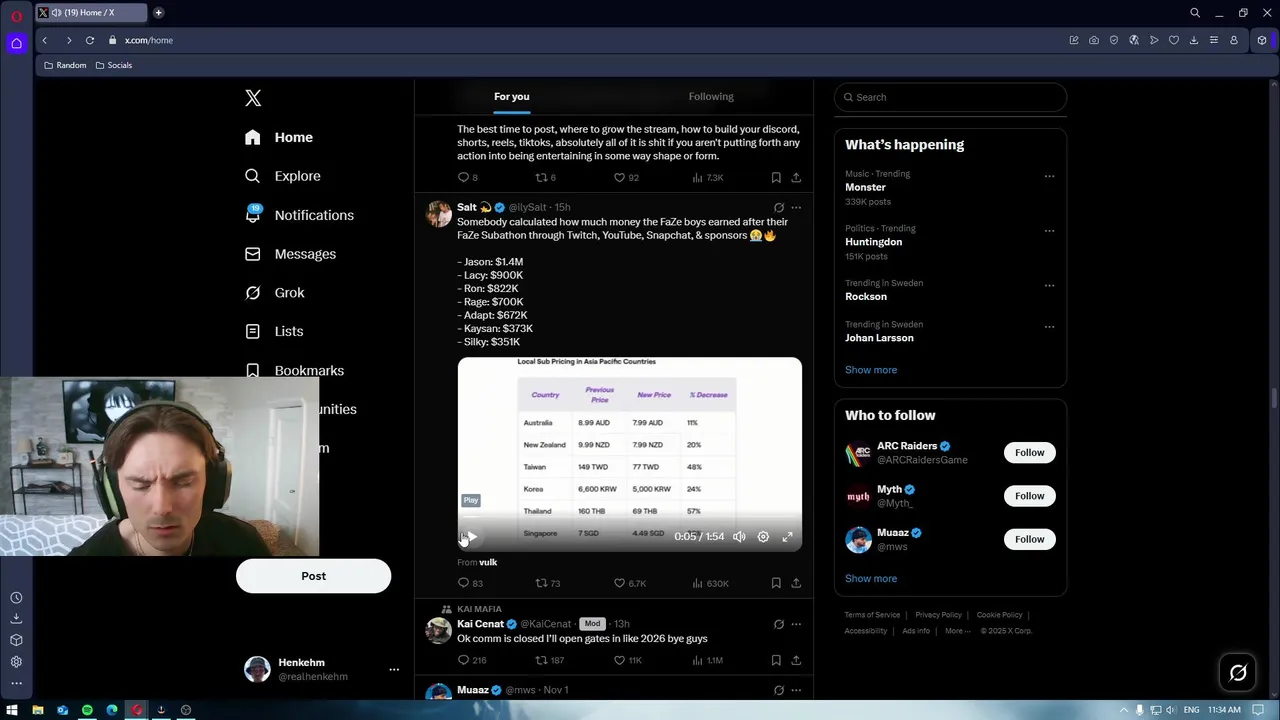Like Kai Cenat's post with 11K likes
This screenshot has height=720, width=1280.
pos(628,660)
